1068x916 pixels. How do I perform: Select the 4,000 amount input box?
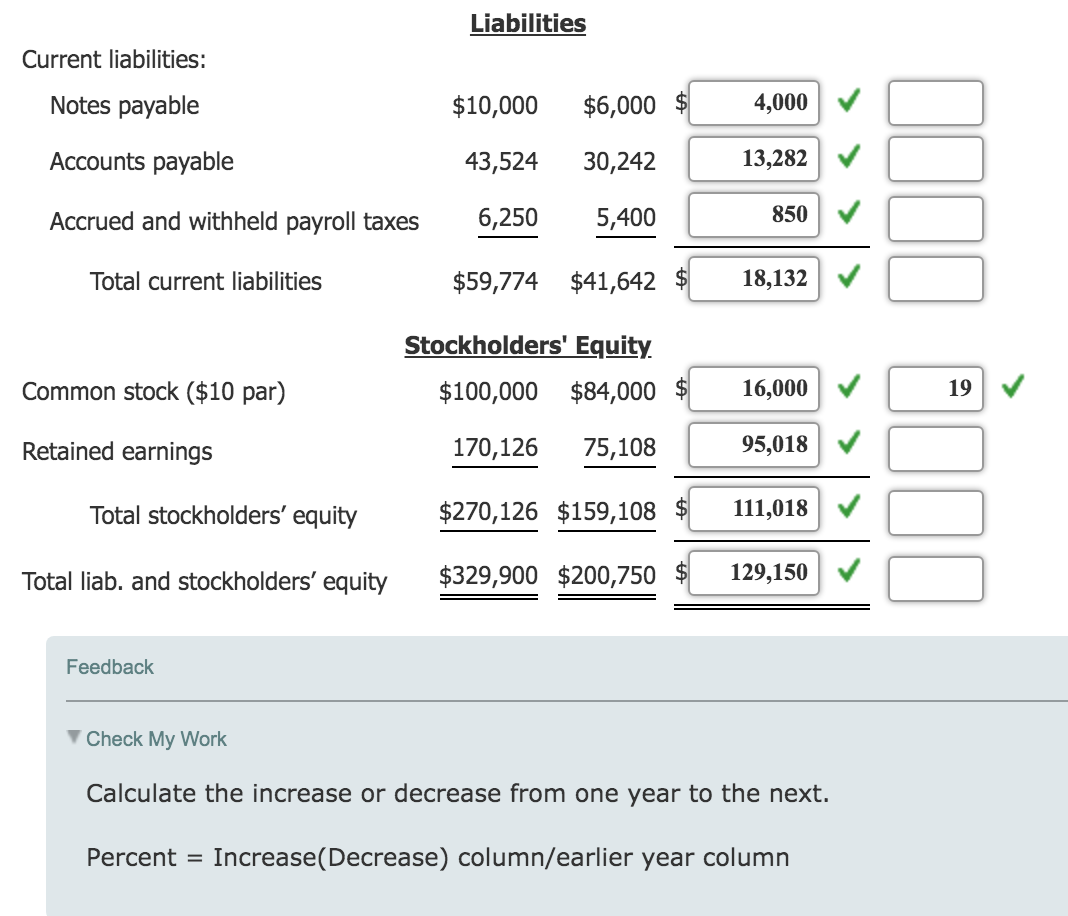pos(753,102)
